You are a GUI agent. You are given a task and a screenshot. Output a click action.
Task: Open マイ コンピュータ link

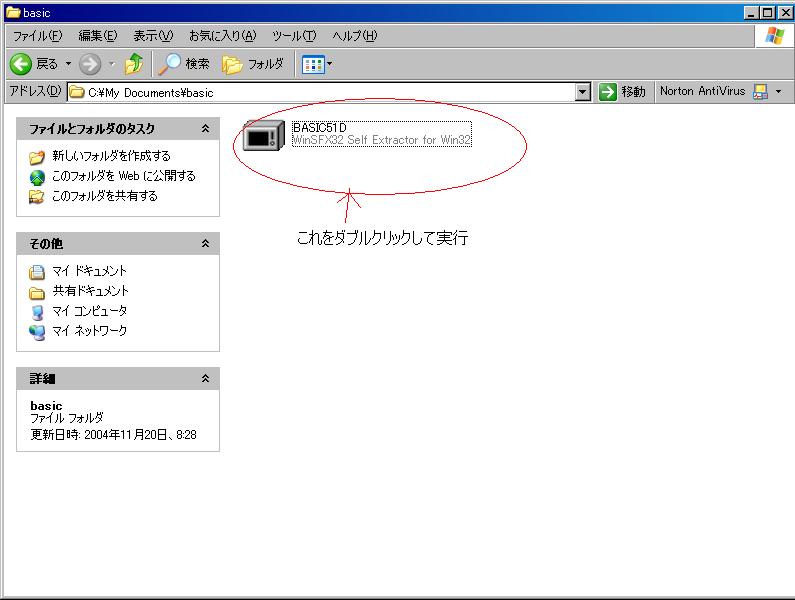tap(89, 311)
